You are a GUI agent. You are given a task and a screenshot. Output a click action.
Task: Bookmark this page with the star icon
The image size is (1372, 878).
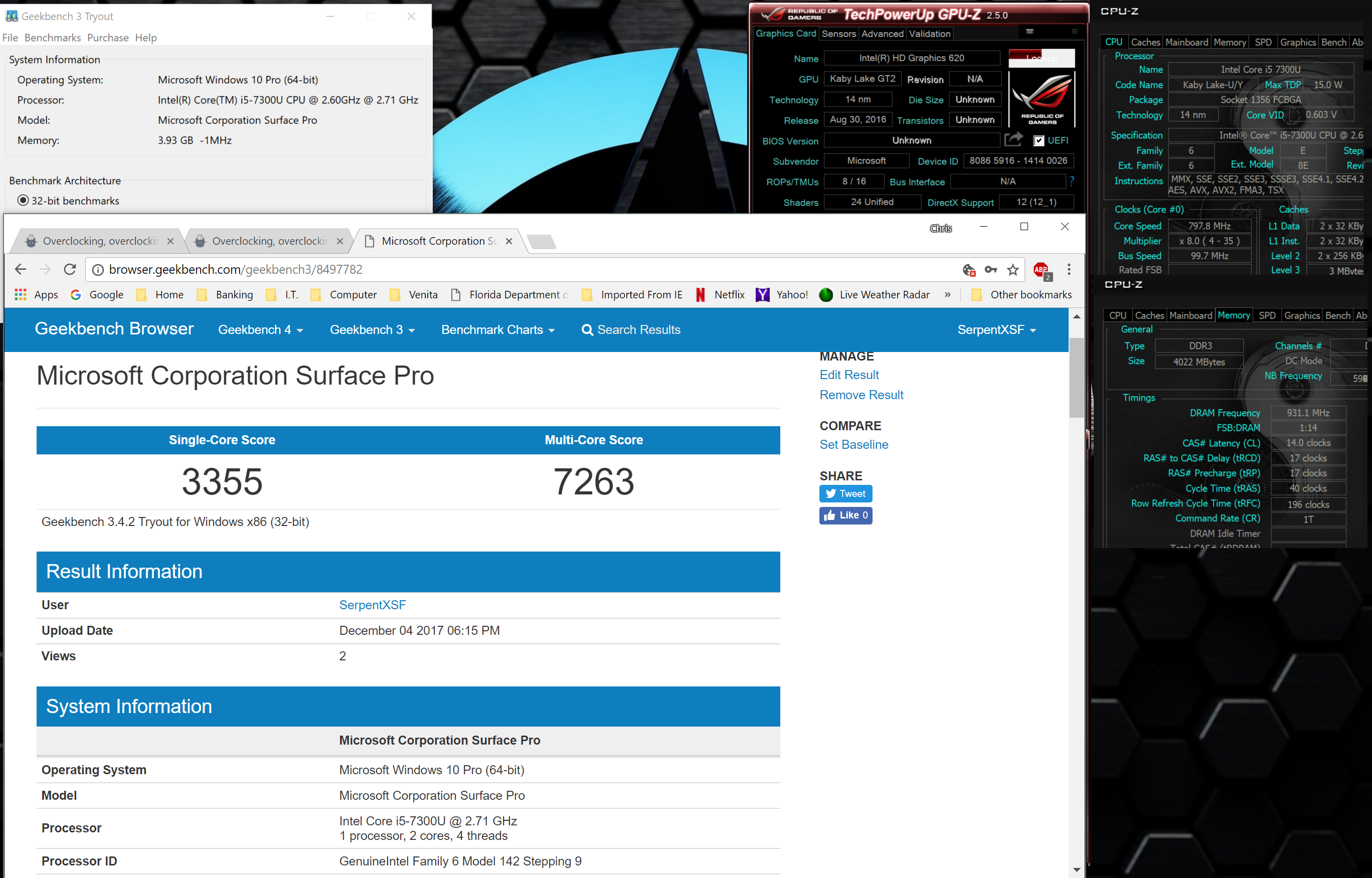pyautogui.click(x=1013, y=270)
